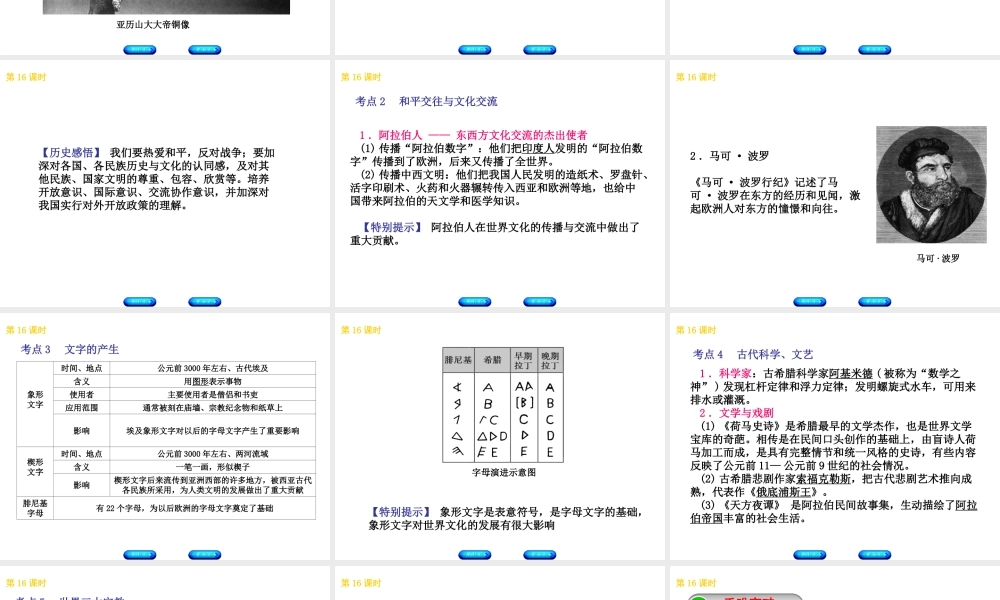Screen dimensions: 1000x600
Task: Click first blue pill button on 考点4 slide
Action: coord(810,555)
